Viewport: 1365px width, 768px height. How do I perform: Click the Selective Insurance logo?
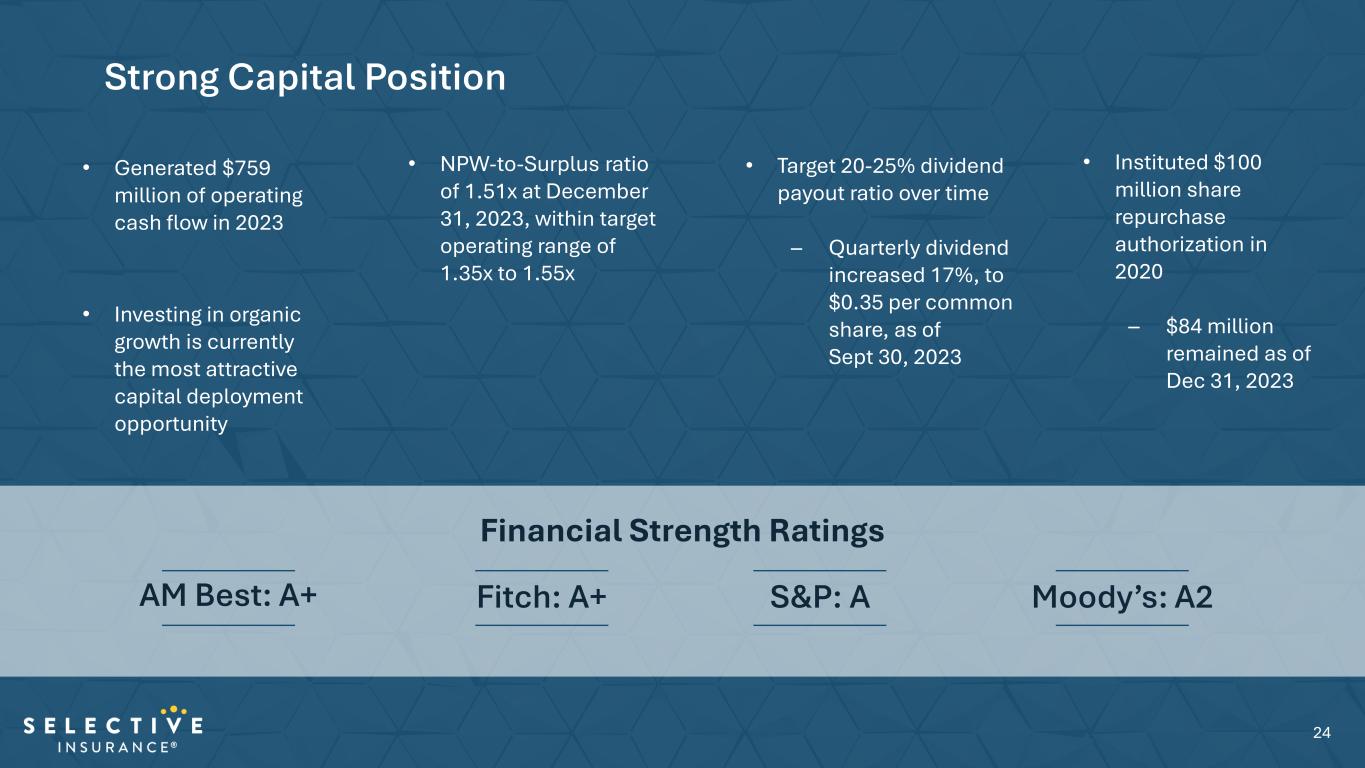point(113,733)
